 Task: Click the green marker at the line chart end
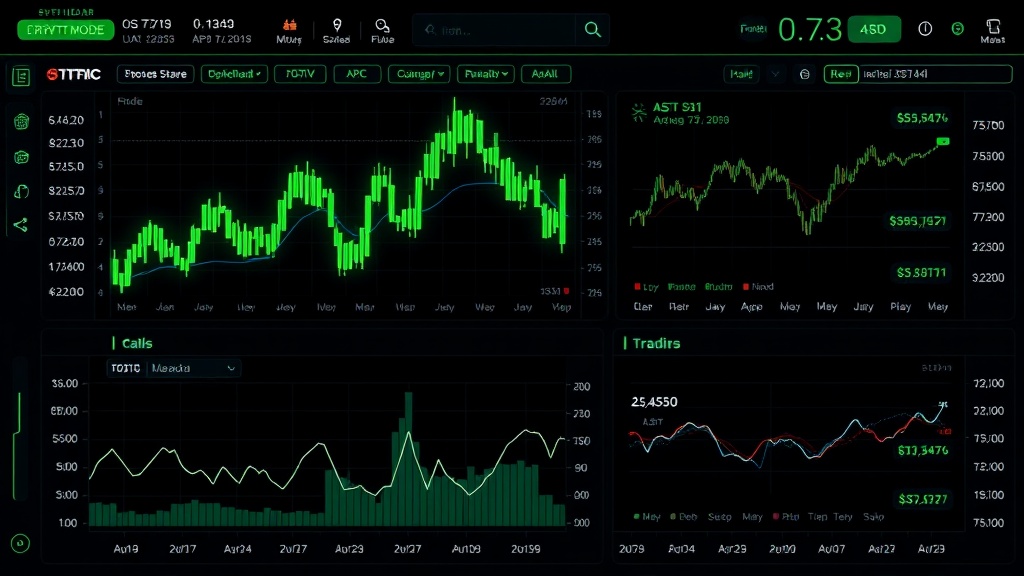(x=942, y=141)
